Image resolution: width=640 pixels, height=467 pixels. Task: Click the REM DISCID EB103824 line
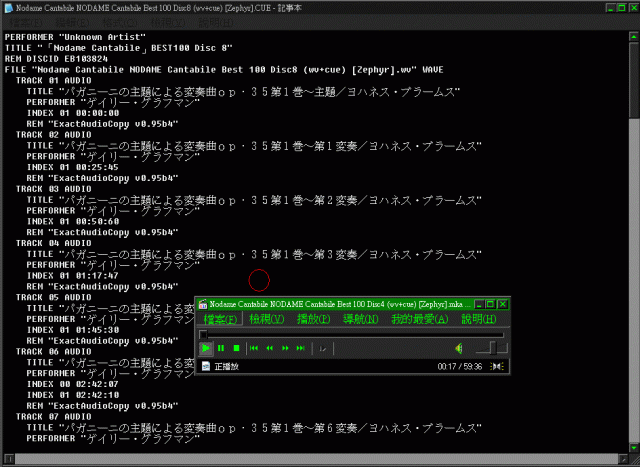[x=56, y=59]
